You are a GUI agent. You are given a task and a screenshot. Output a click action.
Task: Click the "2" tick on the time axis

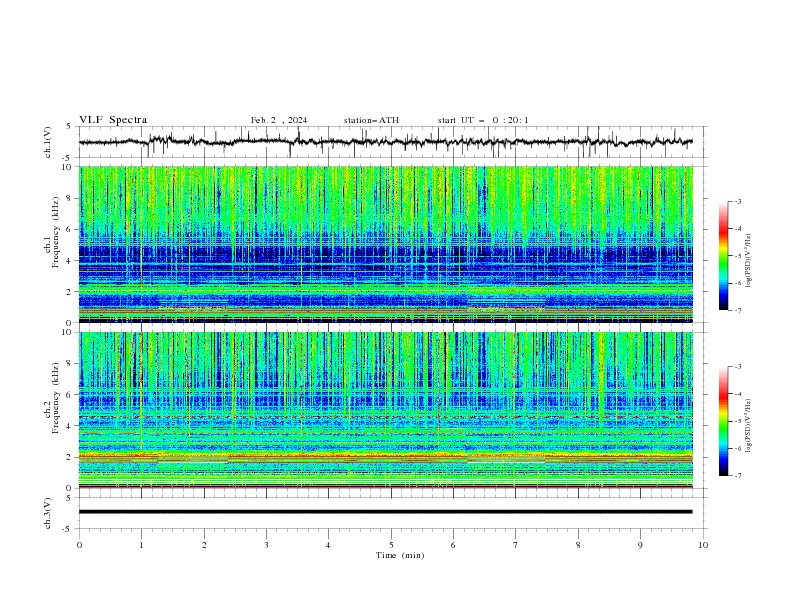click(x=204, y=545)
